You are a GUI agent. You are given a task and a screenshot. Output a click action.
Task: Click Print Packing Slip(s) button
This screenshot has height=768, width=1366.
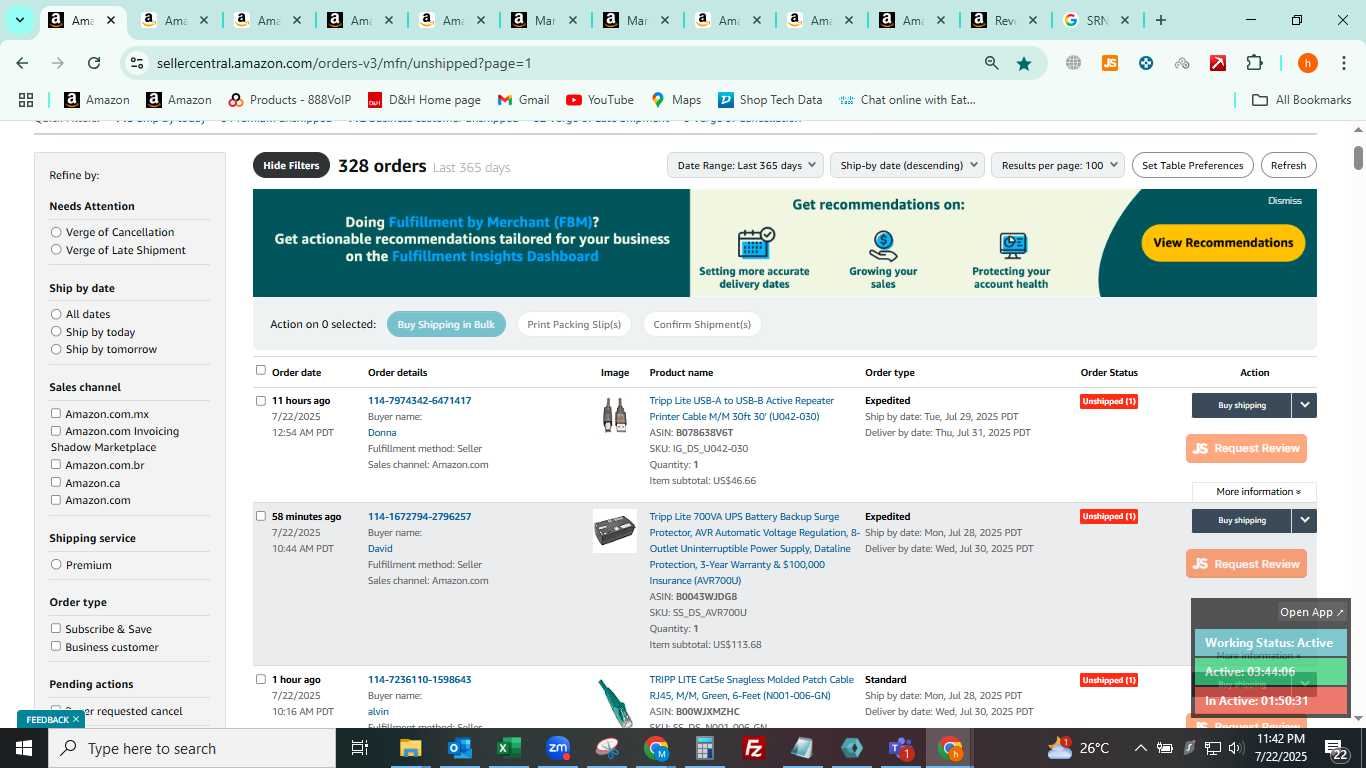click(574, 324)
